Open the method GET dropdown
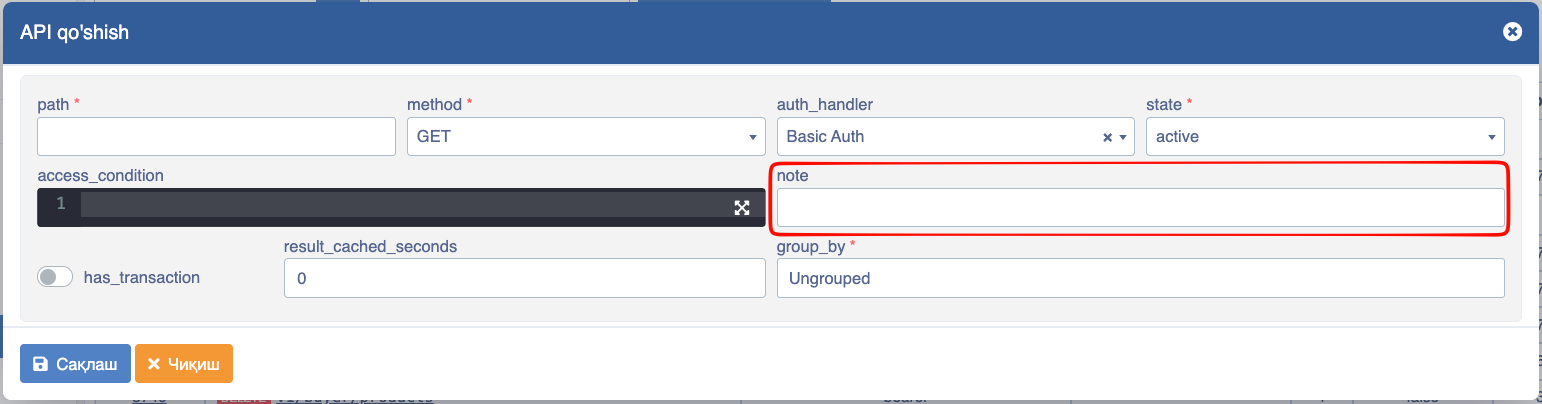 (586, 136)
